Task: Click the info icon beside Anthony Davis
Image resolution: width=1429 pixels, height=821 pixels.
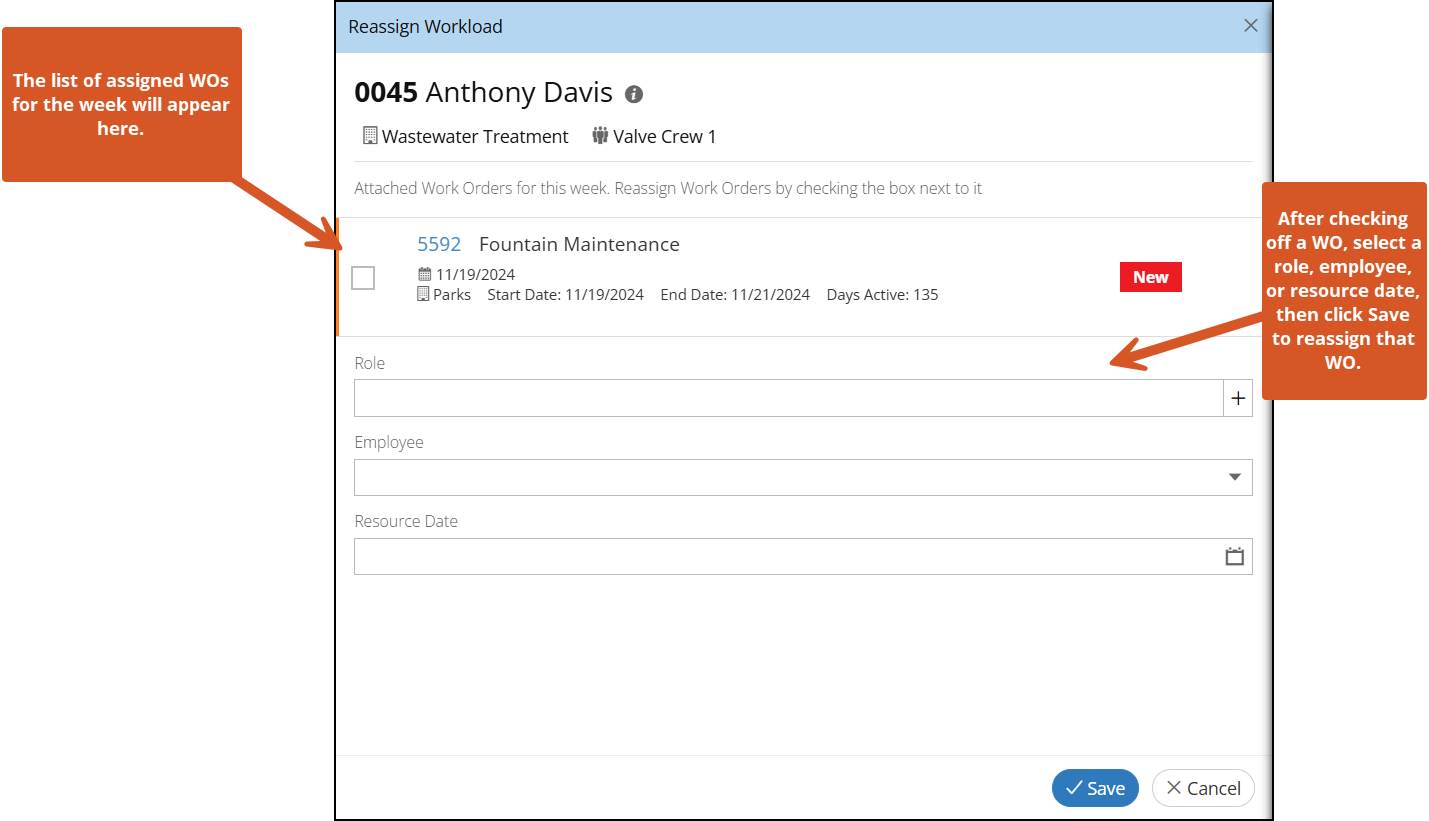Action: click(x=634, y=95)
